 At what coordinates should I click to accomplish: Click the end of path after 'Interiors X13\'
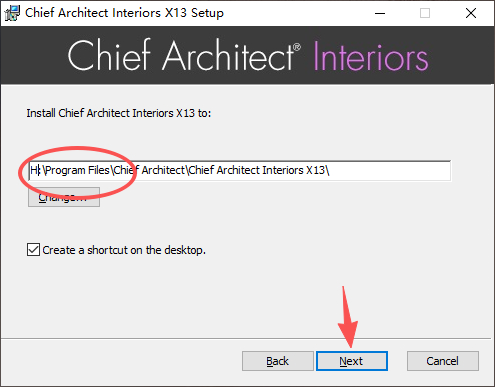[330, 171]
